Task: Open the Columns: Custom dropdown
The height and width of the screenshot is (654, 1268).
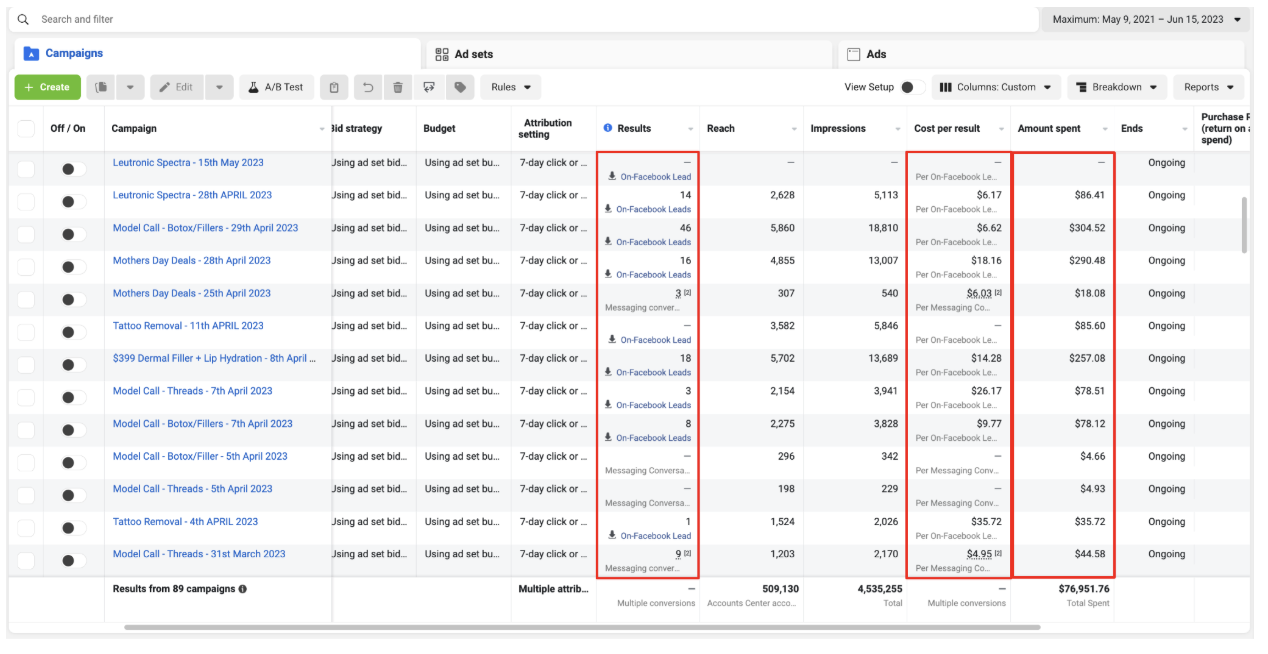Action: 996,87
